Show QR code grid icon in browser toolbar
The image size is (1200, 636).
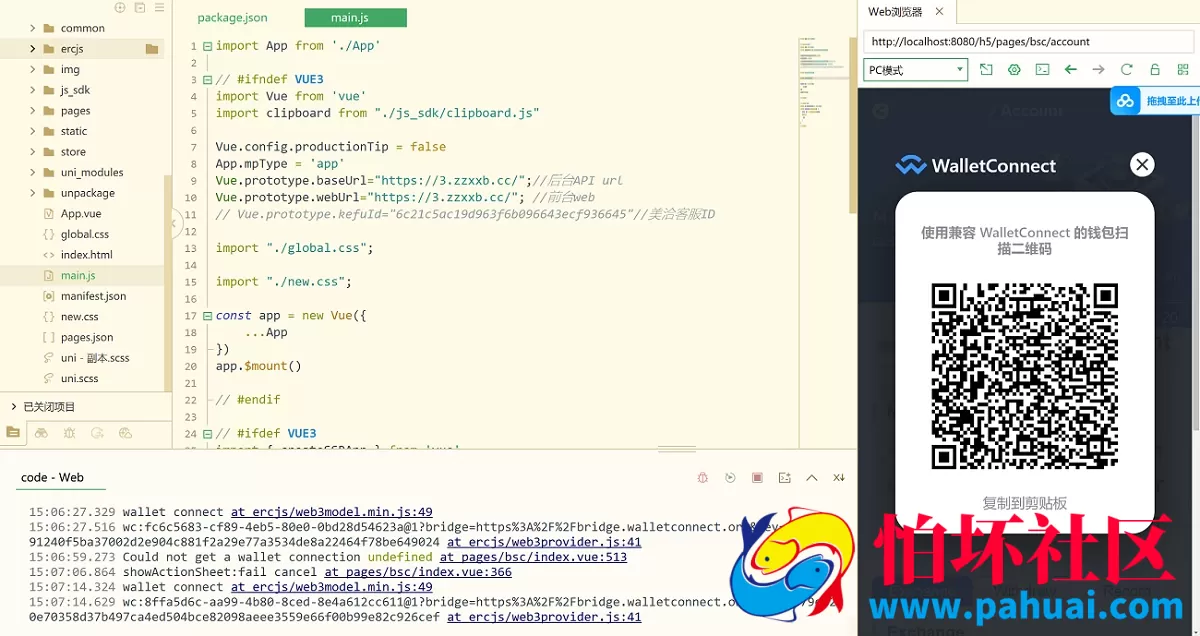tap(1183, 70)
